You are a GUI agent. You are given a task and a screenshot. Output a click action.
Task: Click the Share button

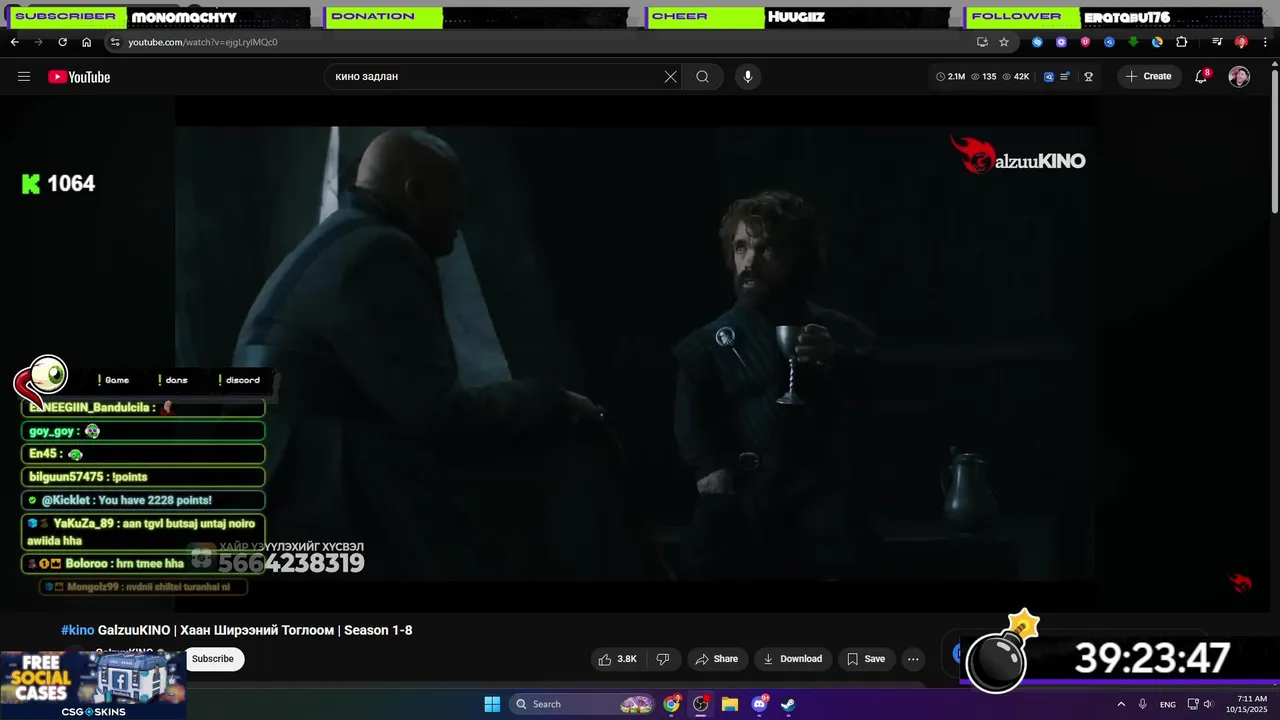pos(716,659)
